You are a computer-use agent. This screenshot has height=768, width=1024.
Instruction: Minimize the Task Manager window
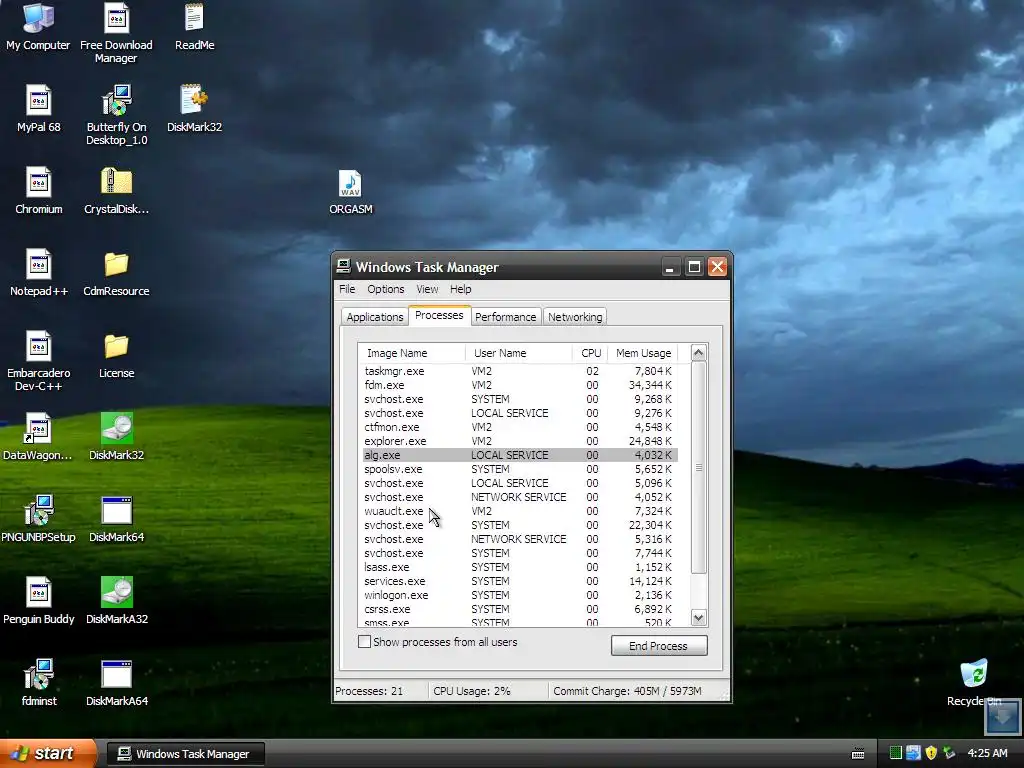pyautogui.click(x=670, y=266)
